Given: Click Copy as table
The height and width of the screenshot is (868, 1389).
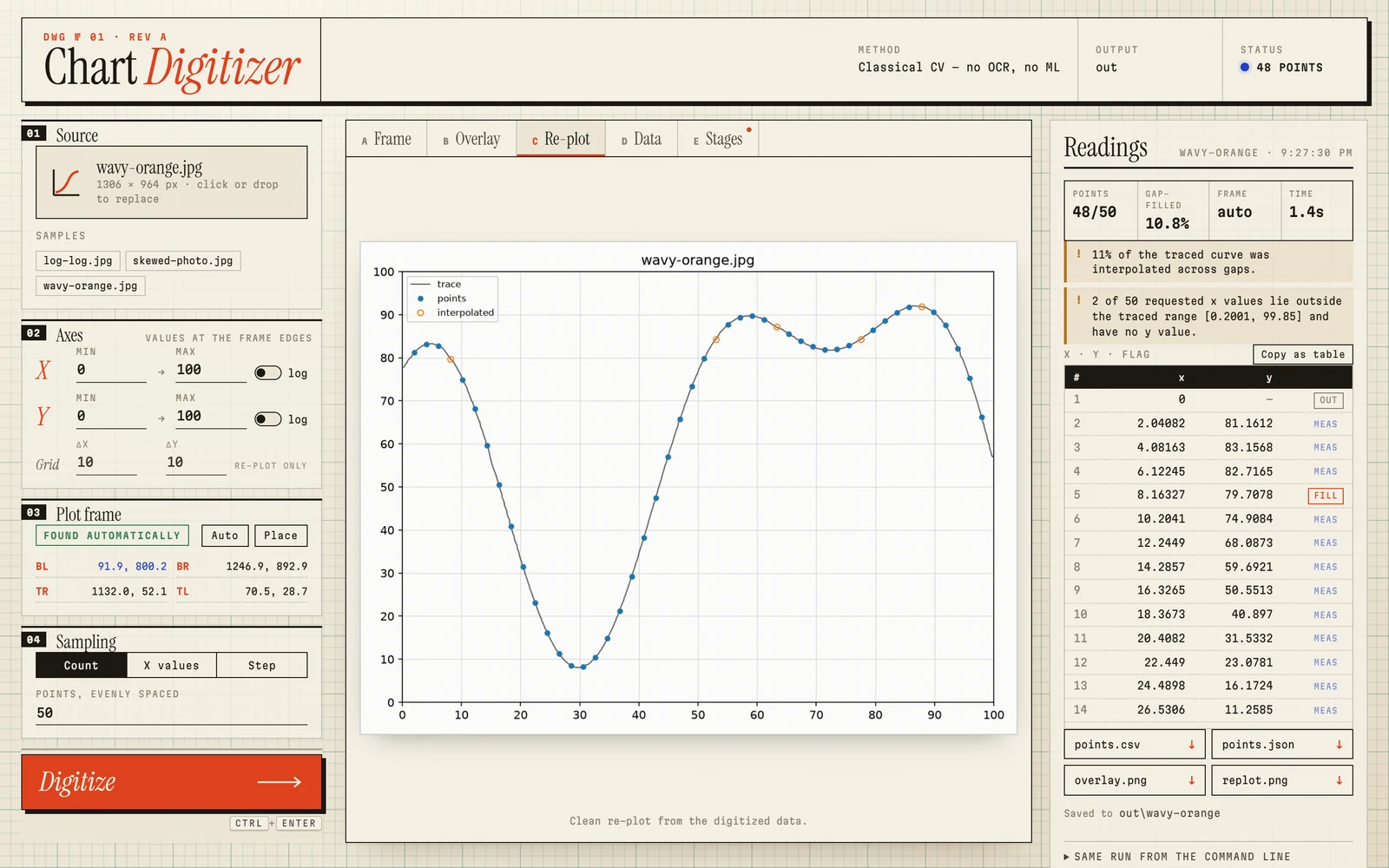Looking at the screenshot, I should [x=1302, y=354].
